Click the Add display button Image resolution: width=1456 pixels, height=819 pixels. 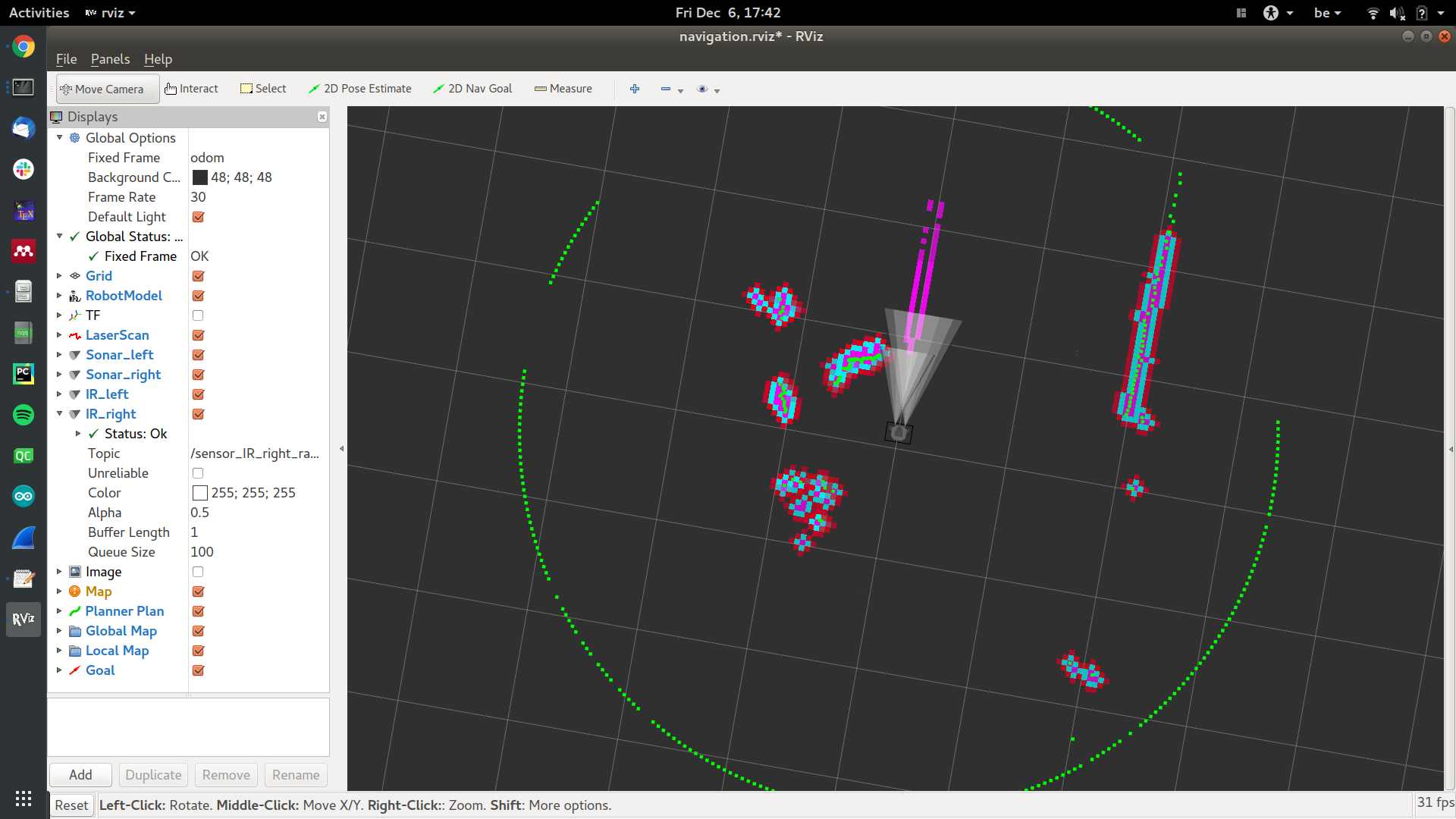[80, 775]
